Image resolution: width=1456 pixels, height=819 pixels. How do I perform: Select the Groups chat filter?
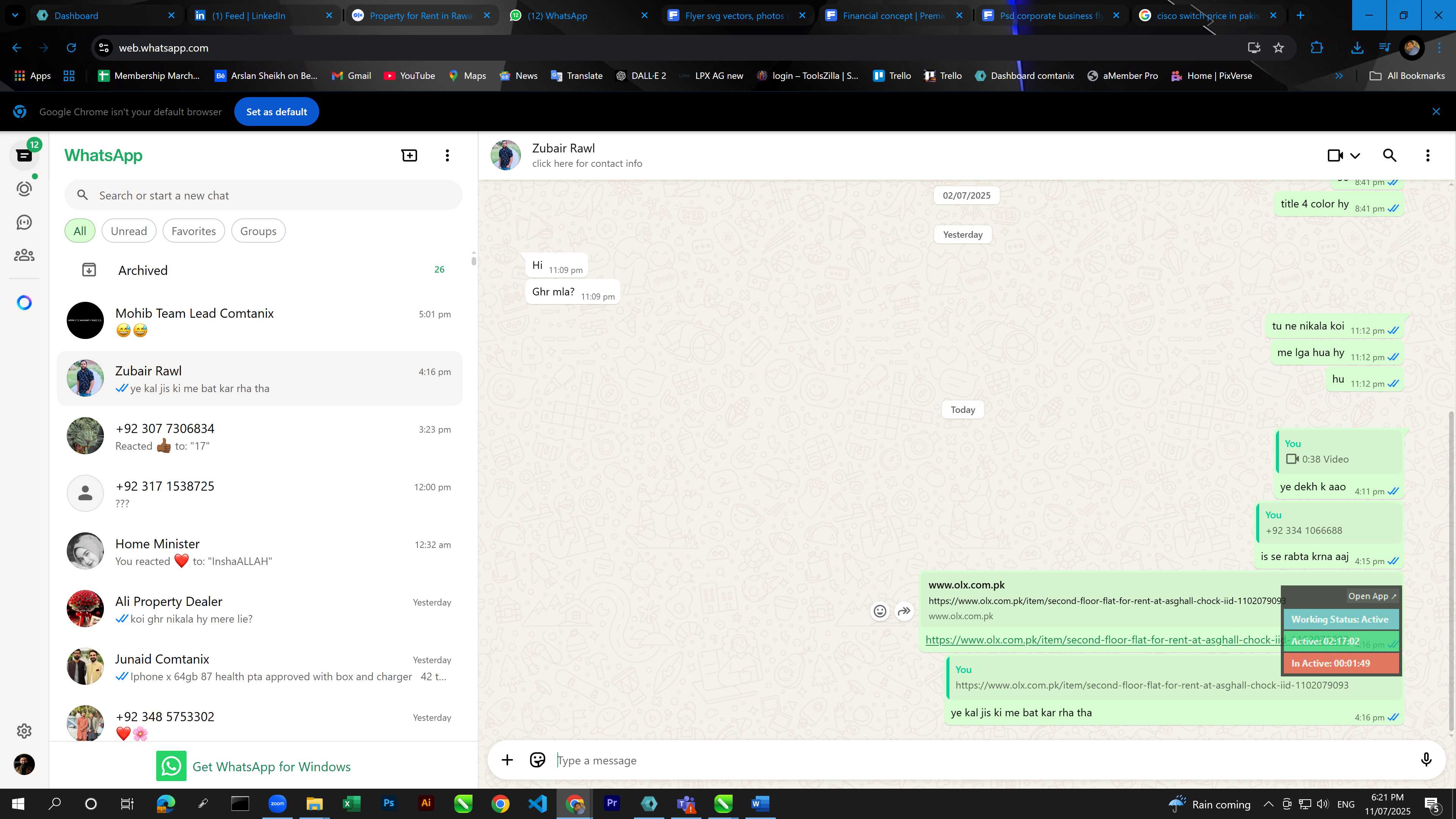(258, 231)
